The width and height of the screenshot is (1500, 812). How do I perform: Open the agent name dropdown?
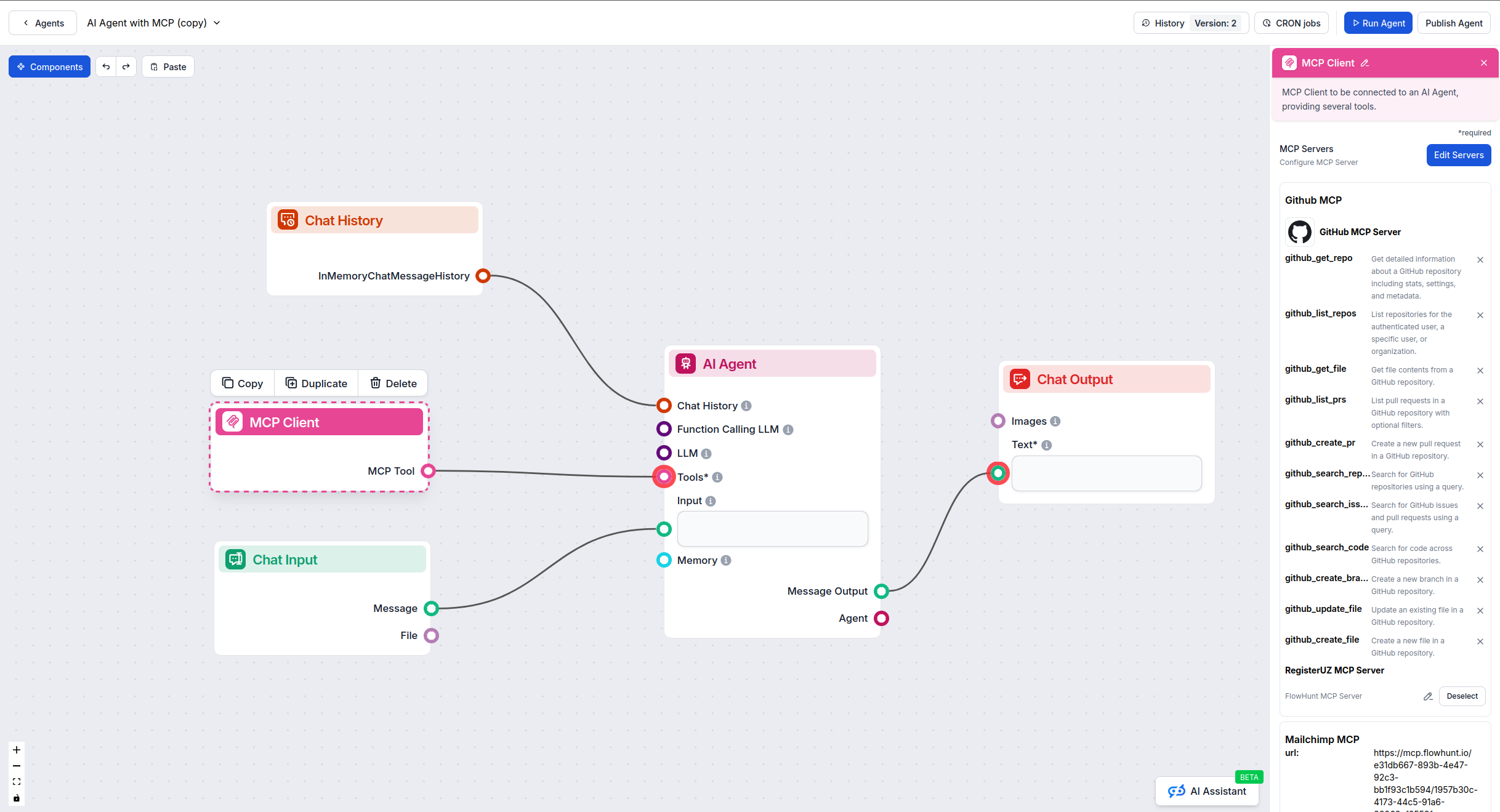coord(216,23)
